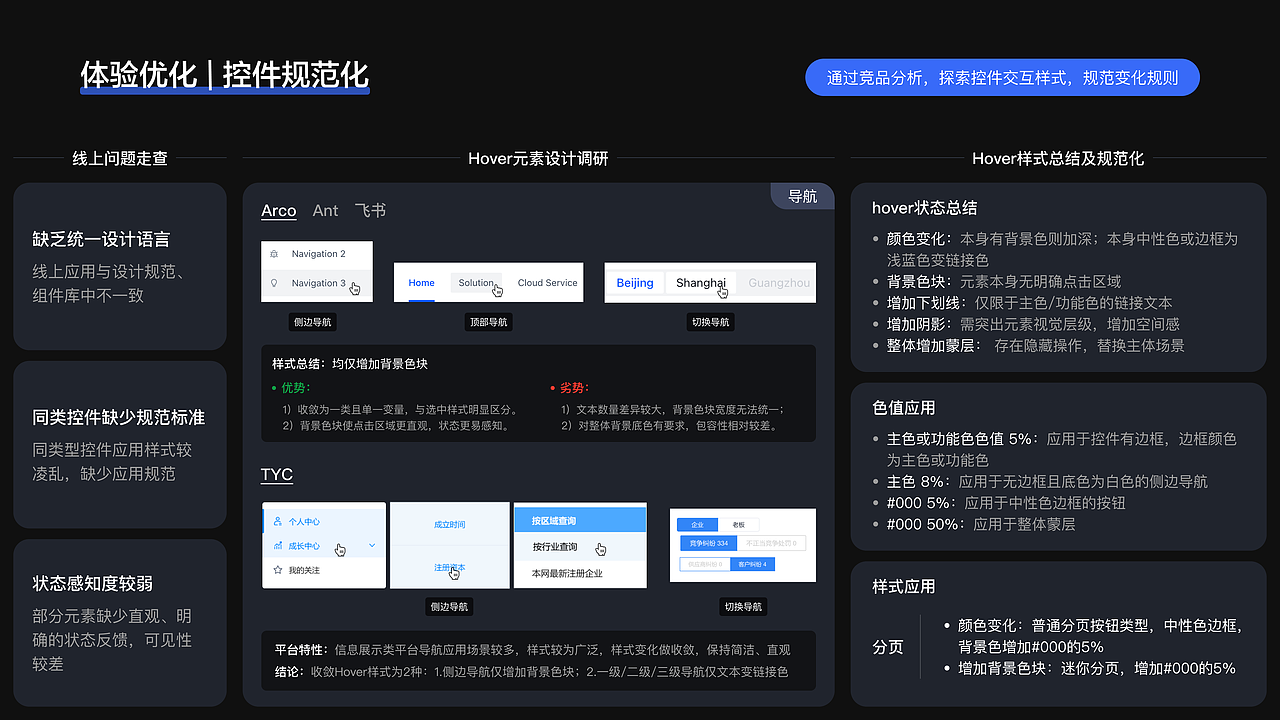Click the Solution navigation item

coord(475,283)
